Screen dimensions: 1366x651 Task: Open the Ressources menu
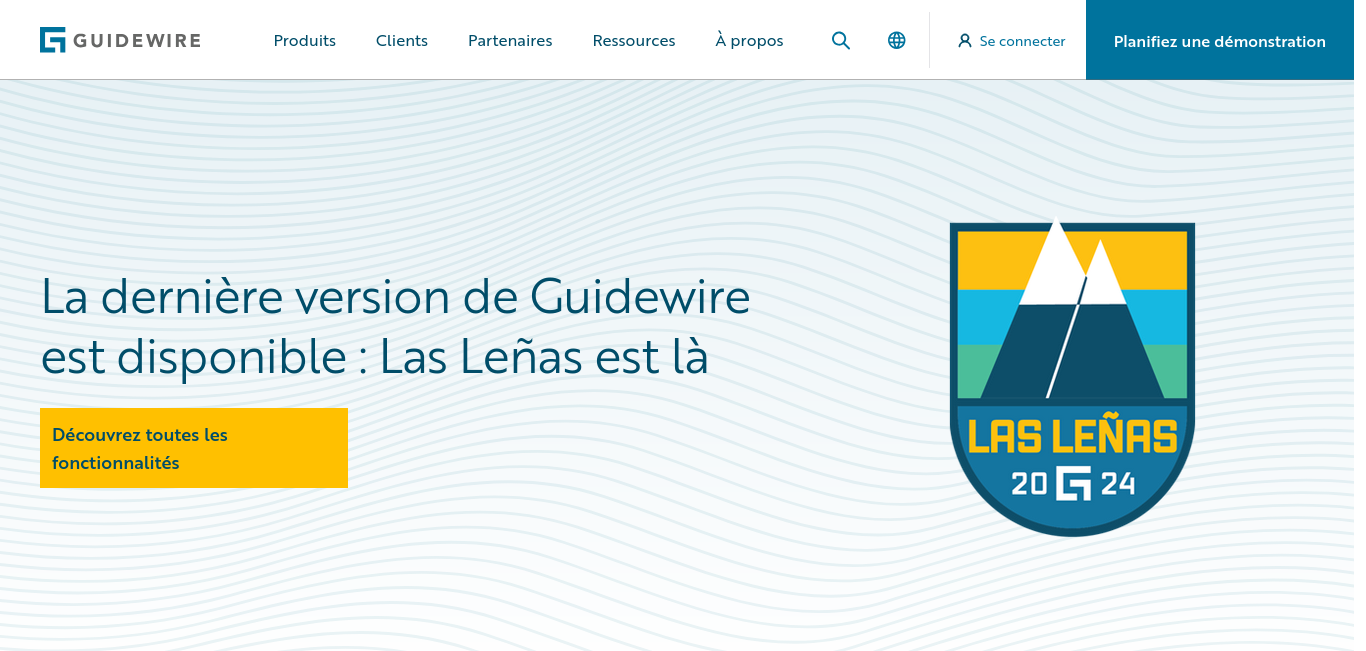[x=634, y=40]
